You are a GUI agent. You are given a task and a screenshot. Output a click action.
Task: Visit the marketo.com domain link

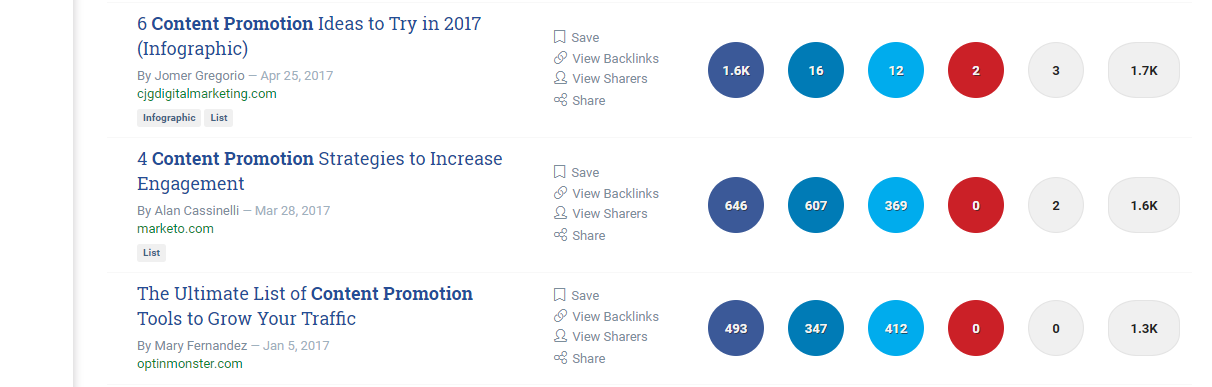click(x=175, y=228)
